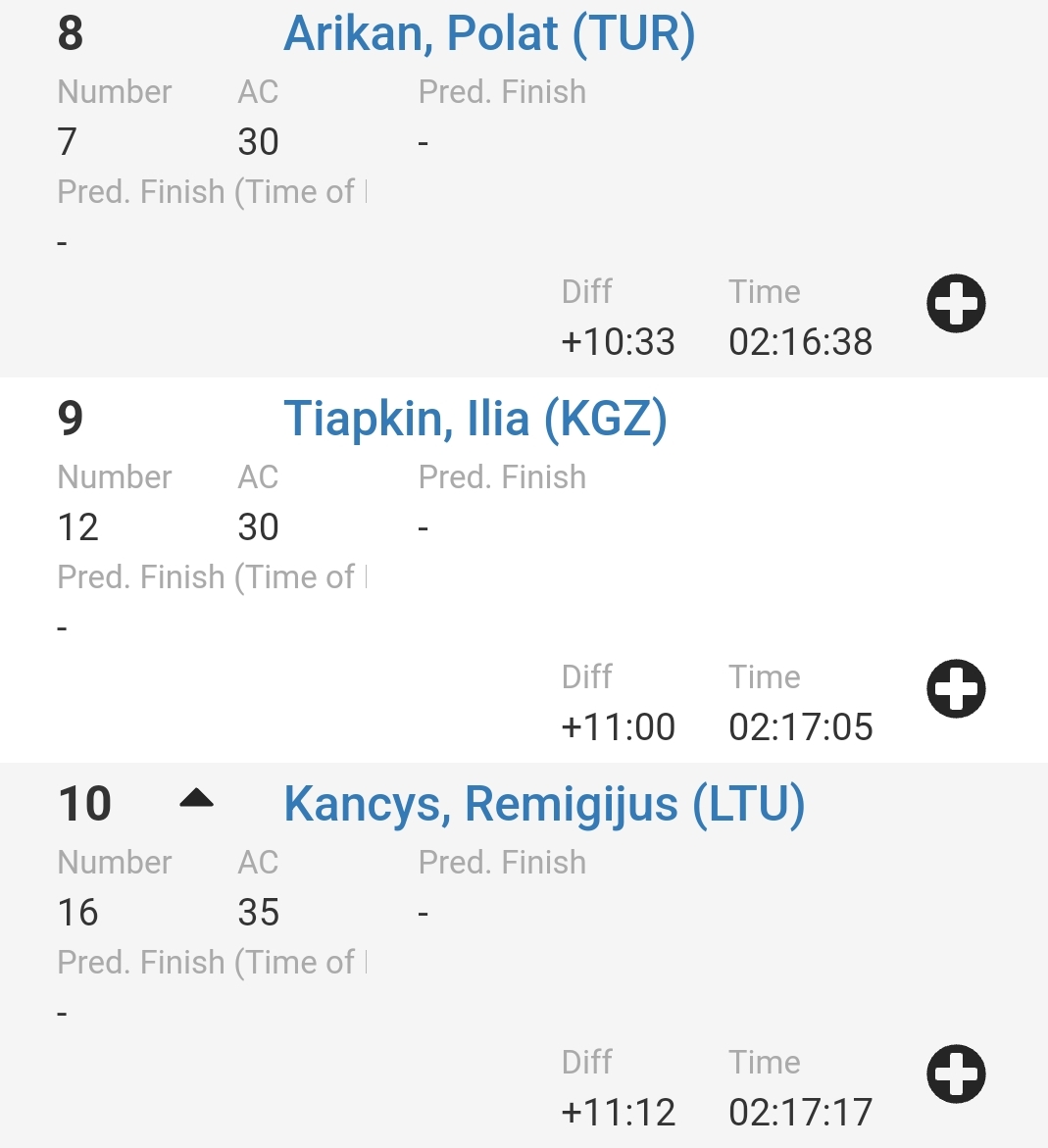Select Kancys, Remigijus (LTU) name link
Viewport: 1048px width, 1148px height.
(544, 804)
